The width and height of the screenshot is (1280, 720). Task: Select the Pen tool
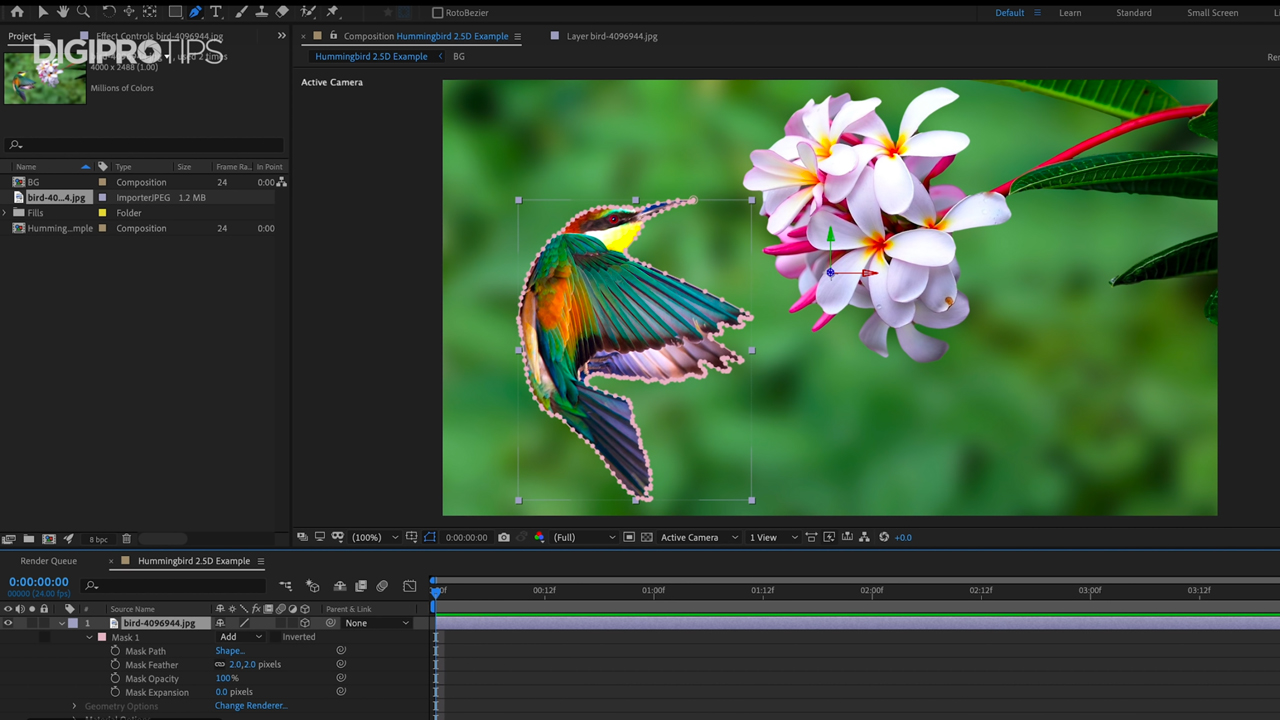[x=196, y=12]
